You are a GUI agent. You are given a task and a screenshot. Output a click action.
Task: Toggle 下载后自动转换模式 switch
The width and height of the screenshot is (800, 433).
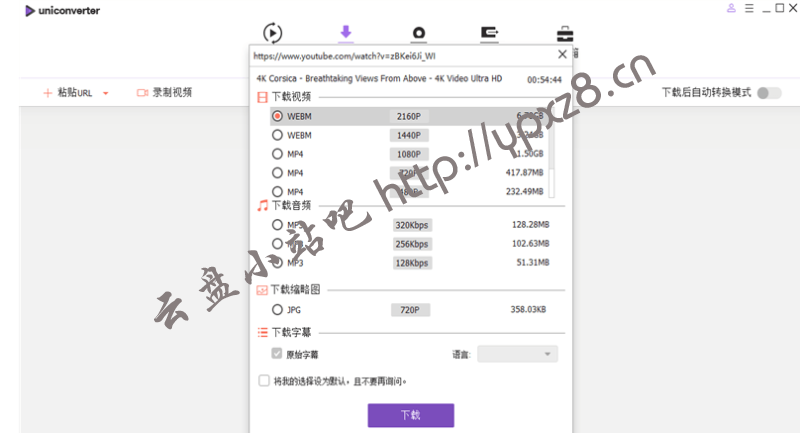(x=769, y=93)
